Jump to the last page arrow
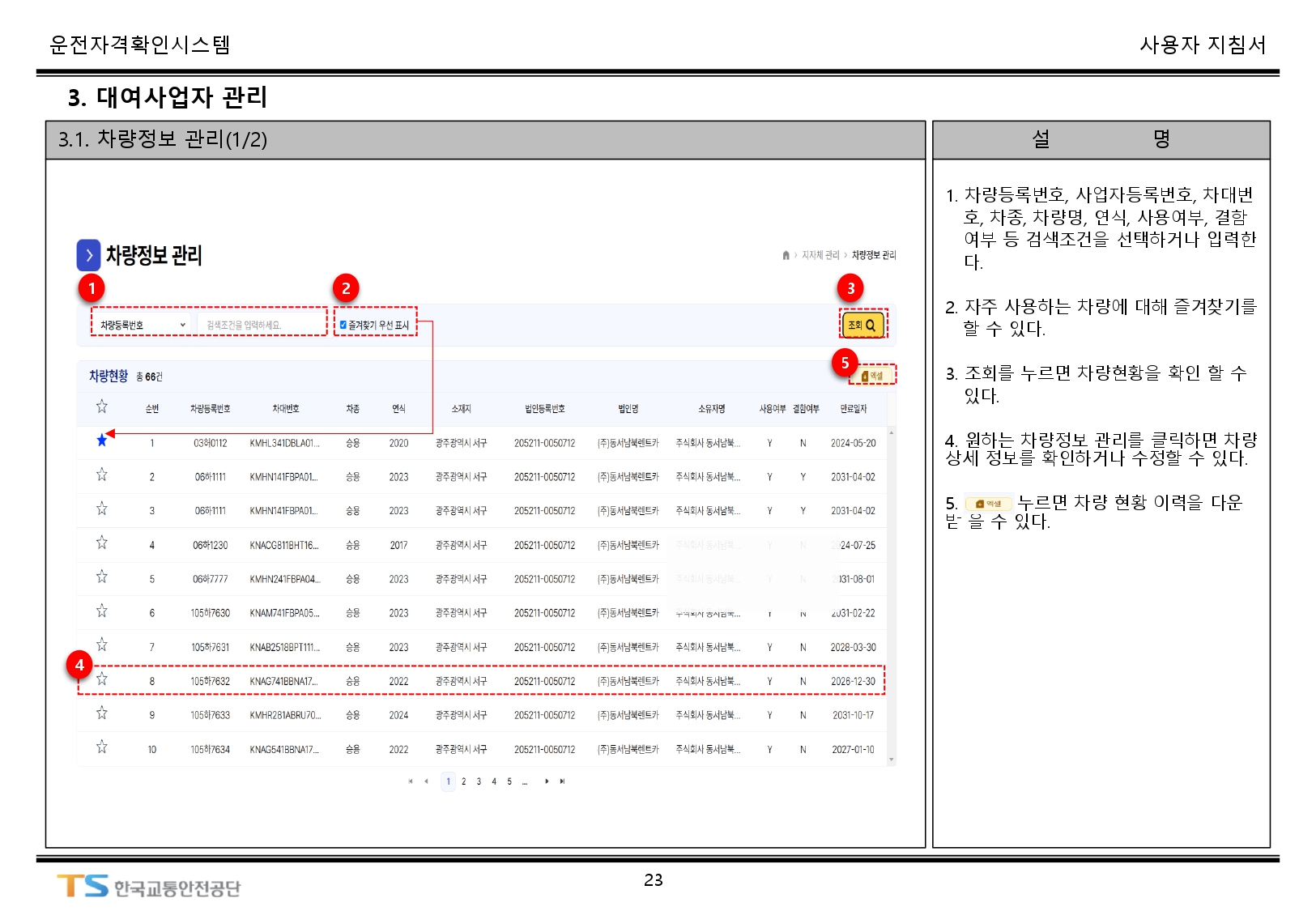 pyautogui.click(x=562, y=781)
